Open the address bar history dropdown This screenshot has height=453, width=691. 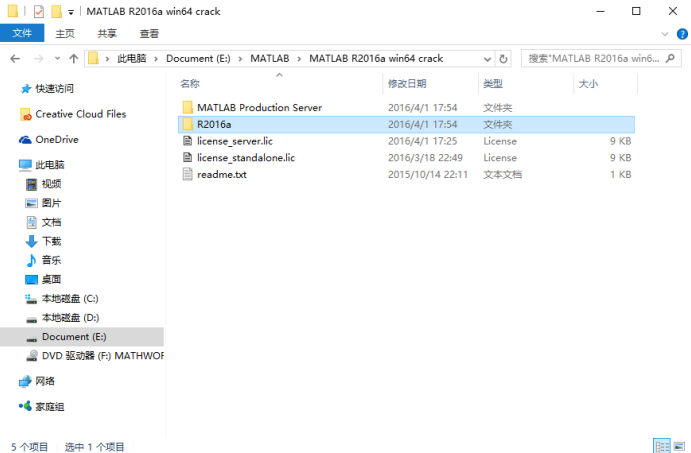487,59
